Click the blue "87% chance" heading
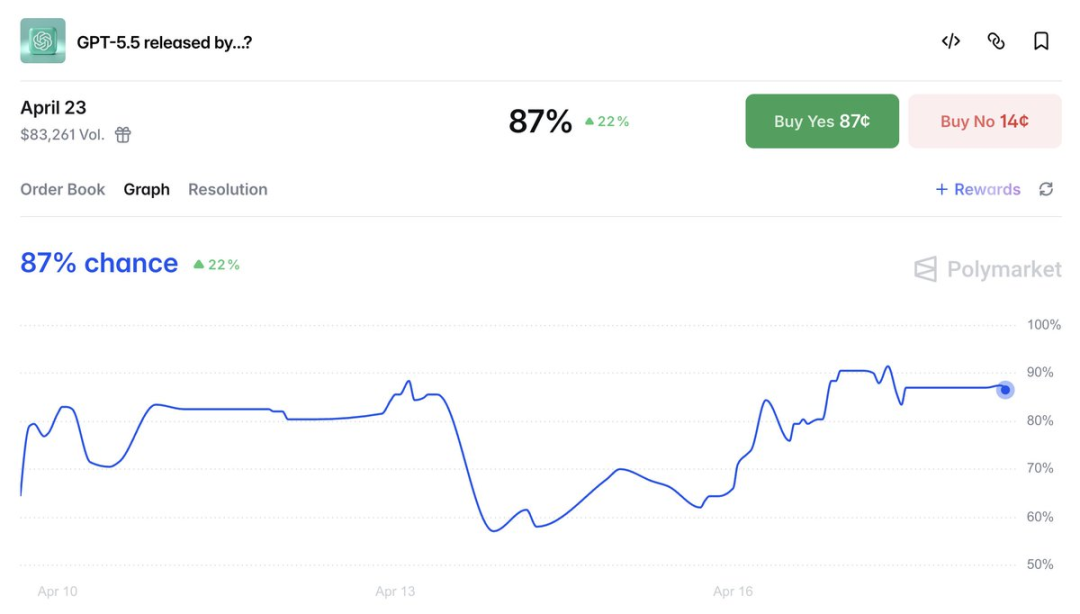Screen dimensions: 1080x614 99,263
